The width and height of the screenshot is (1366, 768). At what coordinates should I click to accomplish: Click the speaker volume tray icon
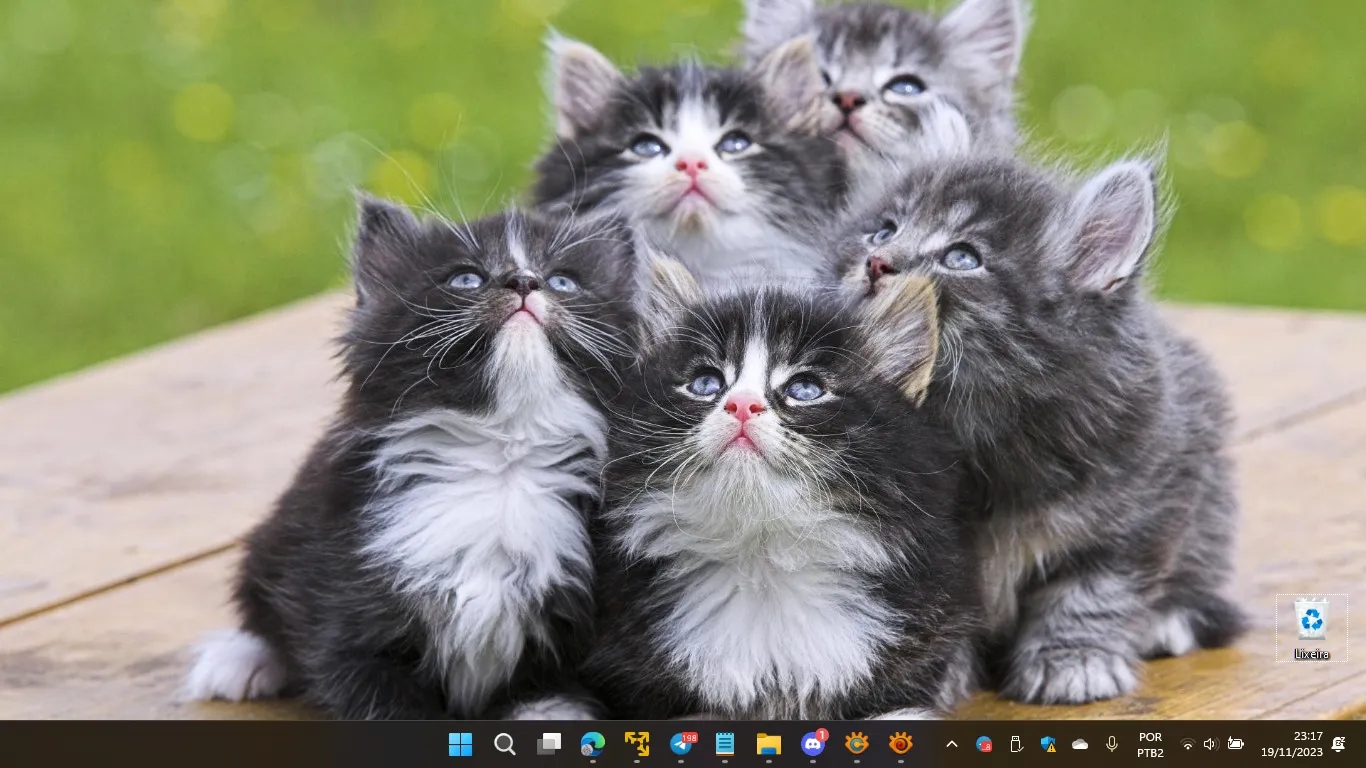coord(1211,744)
